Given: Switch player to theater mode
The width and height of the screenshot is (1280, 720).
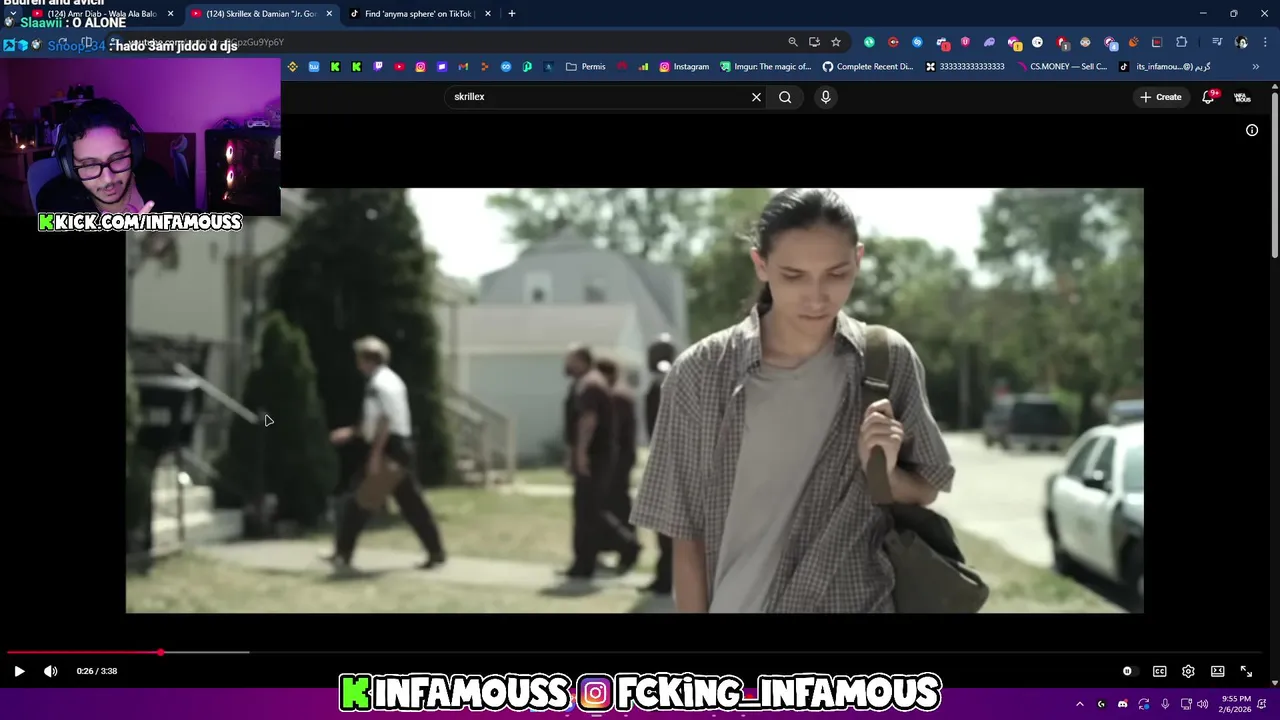Looking at the screenshot, I should (1217, 671).
